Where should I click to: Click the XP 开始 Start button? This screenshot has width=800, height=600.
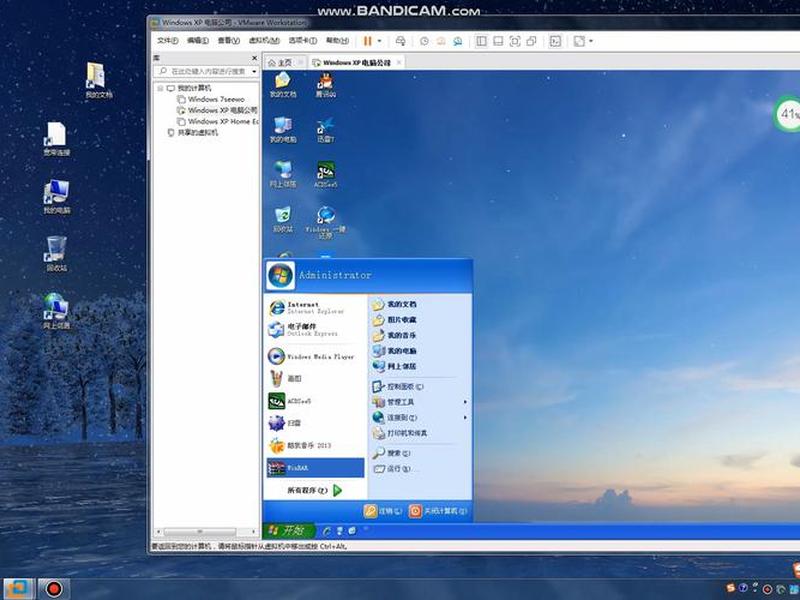(x=289, y=531)
